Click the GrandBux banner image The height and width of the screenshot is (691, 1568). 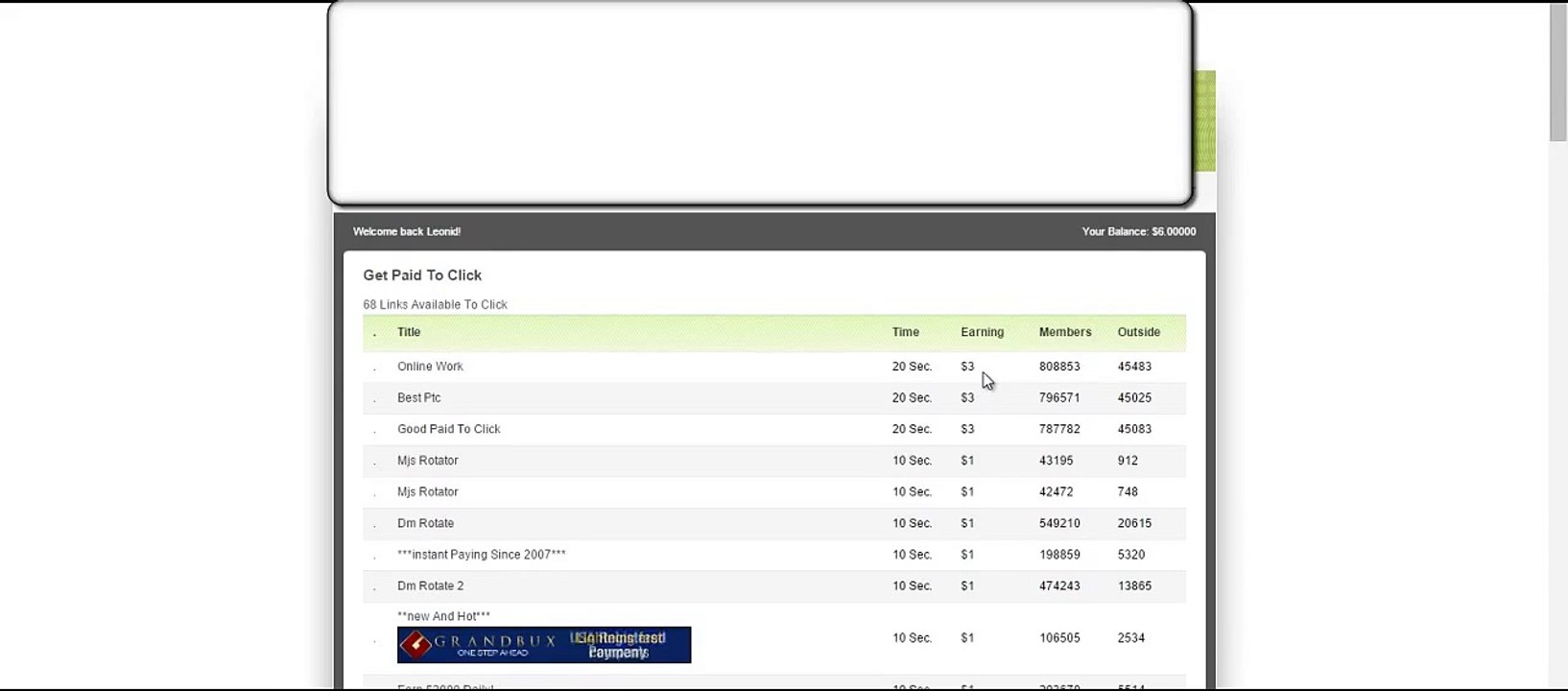coord(544,645)
